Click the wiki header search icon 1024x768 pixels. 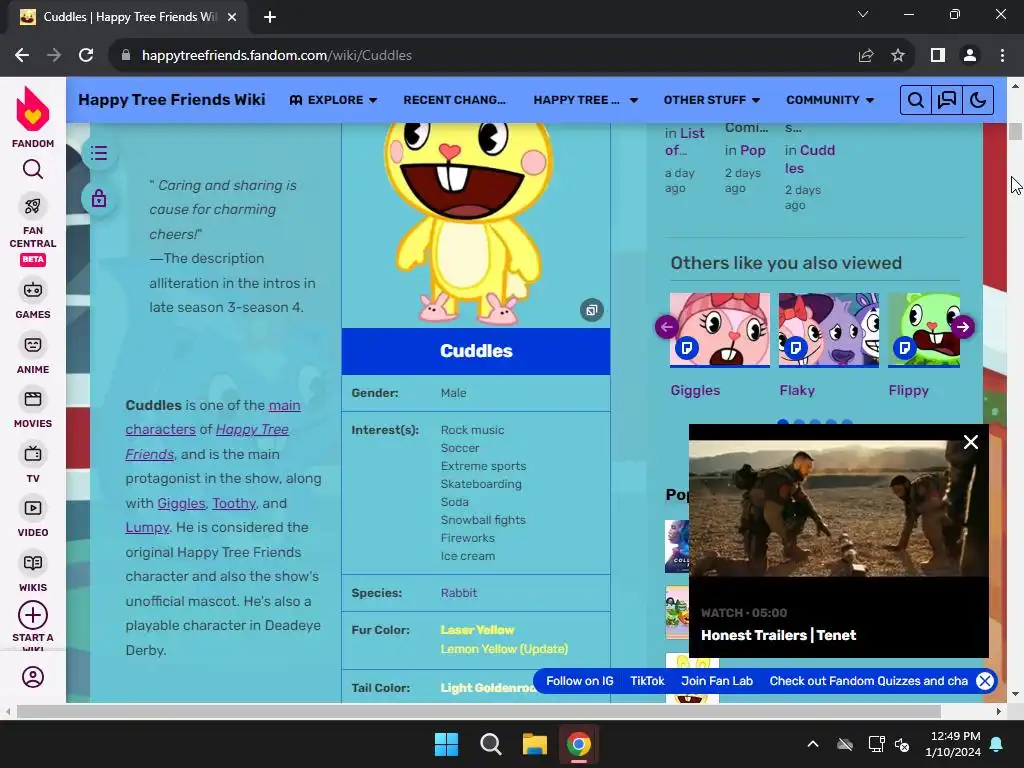point(916,100)
